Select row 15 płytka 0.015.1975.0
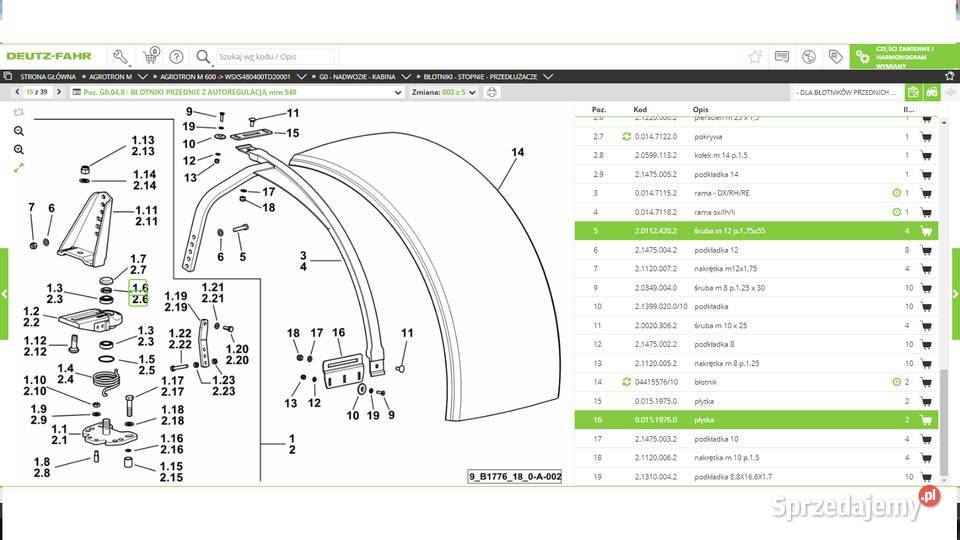This screenshot has width=960, height=540. pyautogui.click(x=756, y=401)
